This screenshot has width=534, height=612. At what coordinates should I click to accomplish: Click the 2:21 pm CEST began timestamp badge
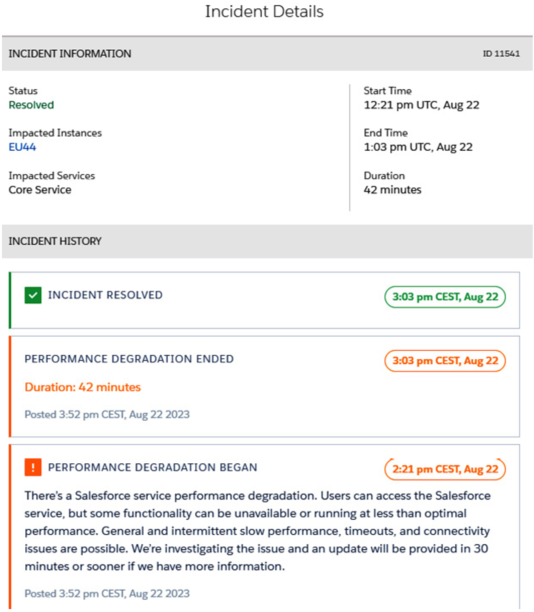coord(445,469)
